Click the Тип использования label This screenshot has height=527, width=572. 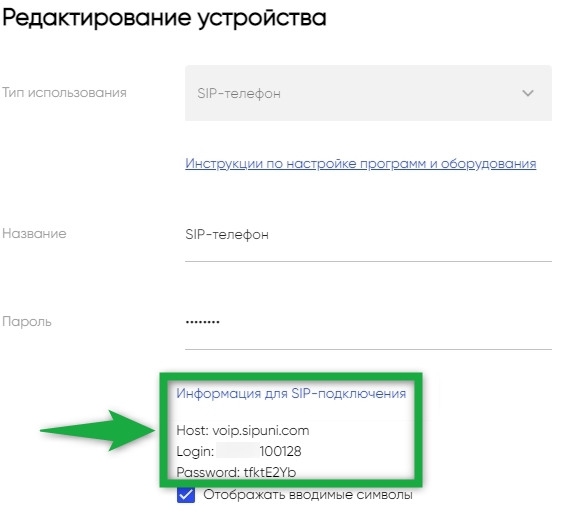tap(64, 93)
